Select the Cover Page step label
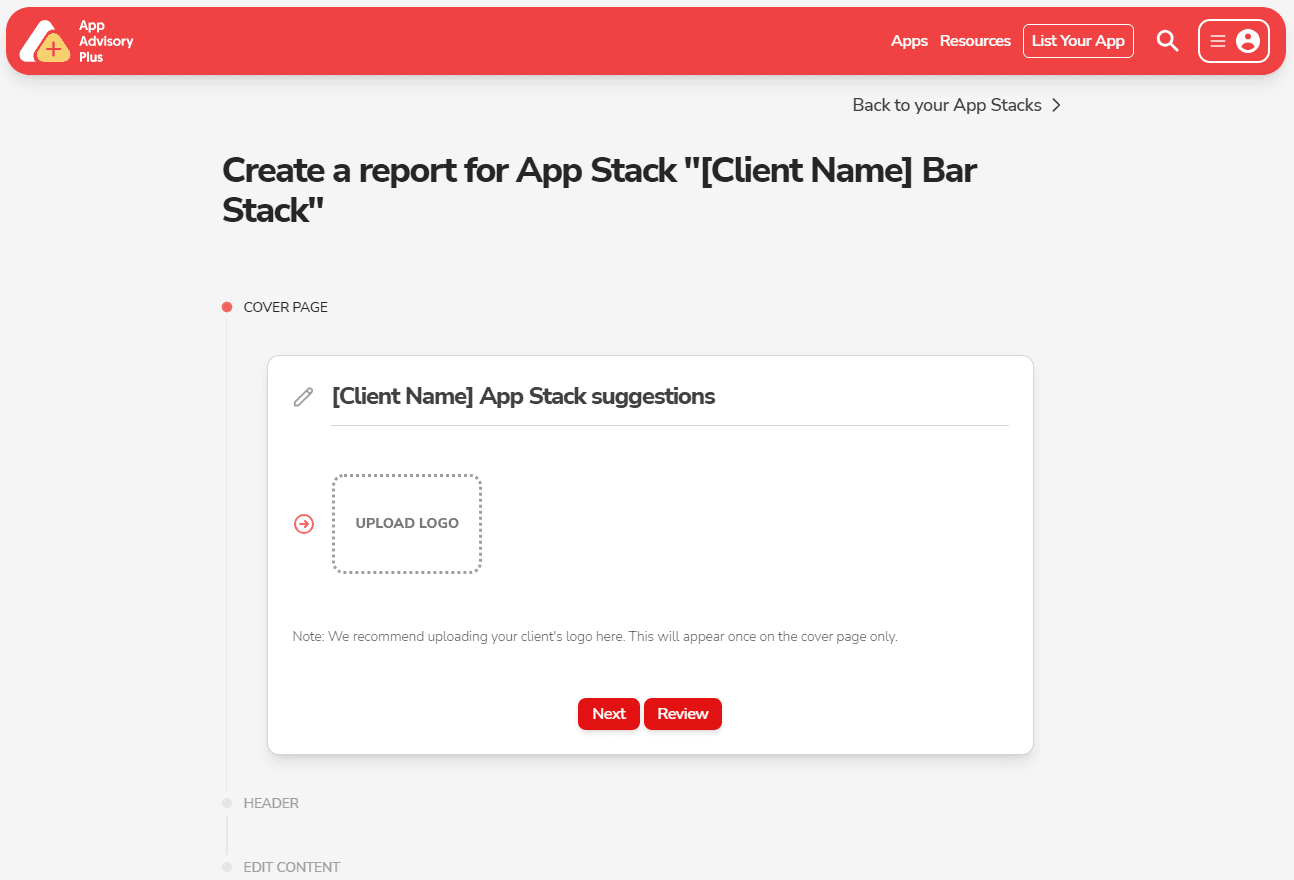Screen dimensions: 1294x880 click(x=285, y=307)
